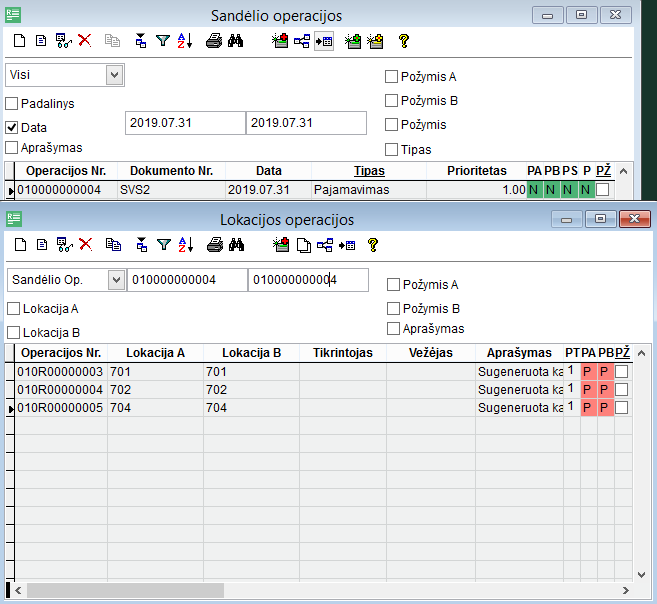This screenshot has width=657, height=604.
Task: Click the copy icon in Lokacijos operacijos toolbar
Action: tap(113, 244)
